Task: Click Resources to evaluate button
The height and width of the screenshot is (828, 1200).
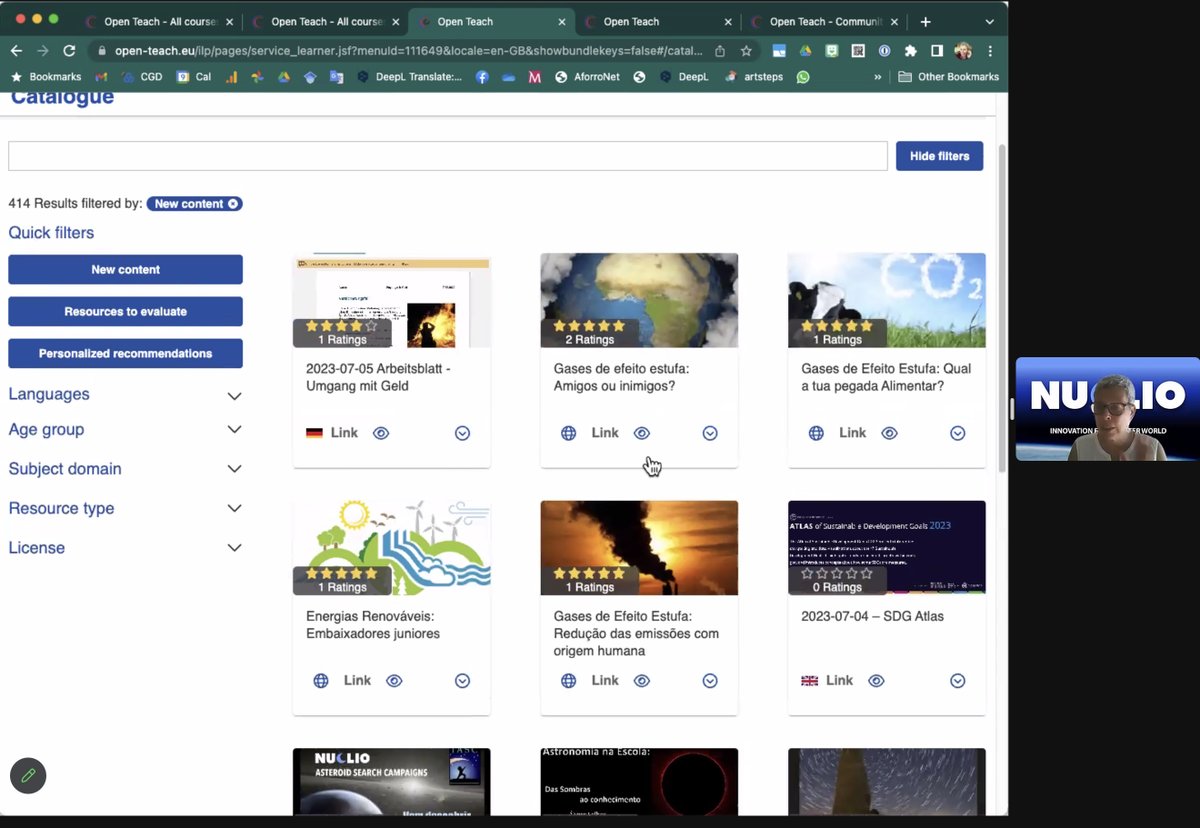Action: pos(125,312)
